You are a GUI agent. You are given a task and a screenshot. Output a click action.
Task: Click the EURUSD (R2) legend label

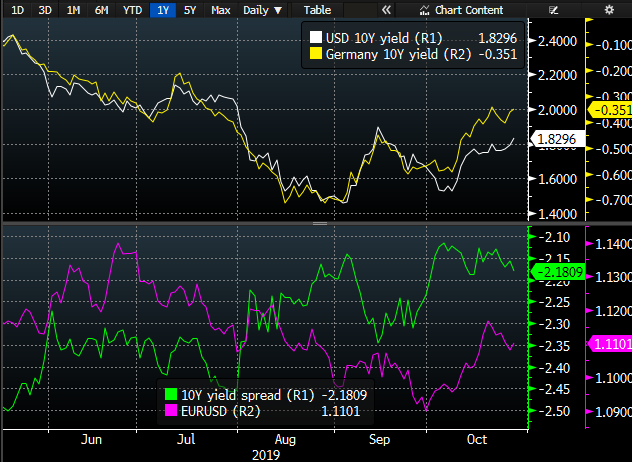pyautogui.click(x=220, y=411)
